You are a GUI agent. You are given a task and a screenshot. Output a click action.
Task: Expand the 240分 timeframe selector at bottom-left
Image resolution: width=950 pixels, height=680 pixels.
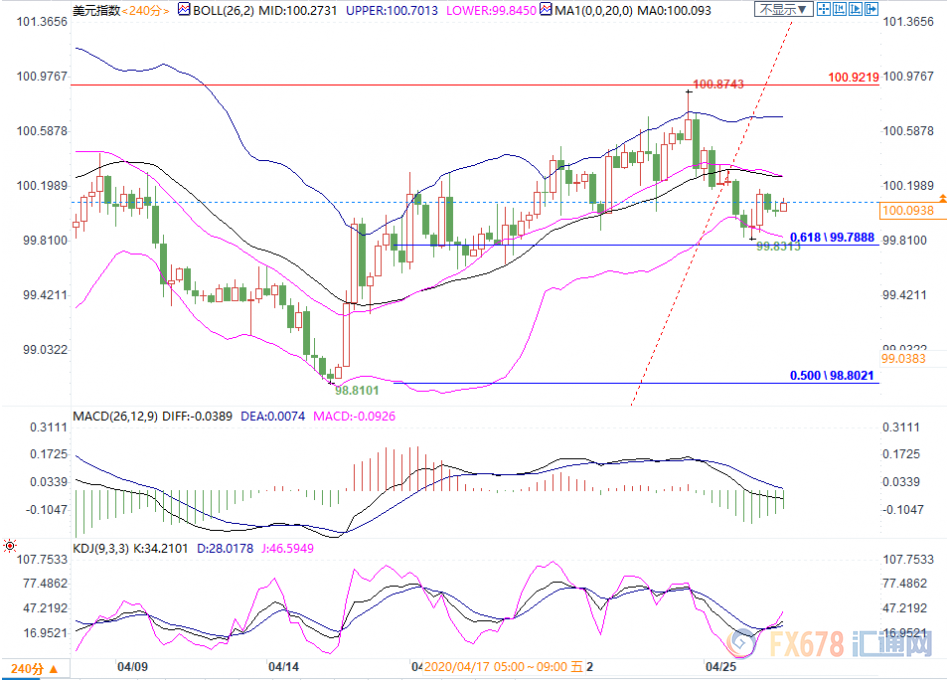[27, 667]
